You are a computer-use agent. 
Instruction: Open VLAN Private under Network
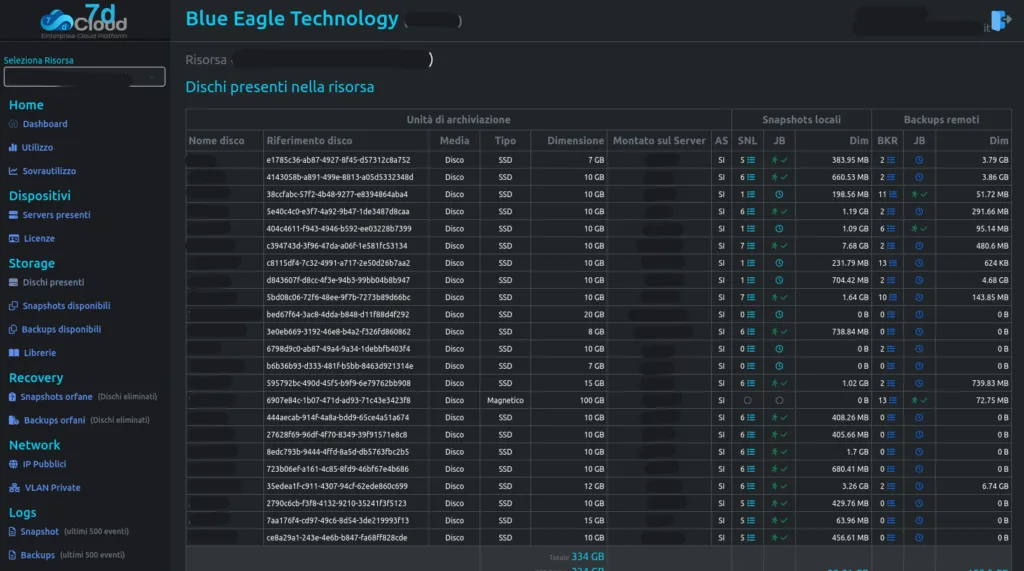tap(52, 487)
